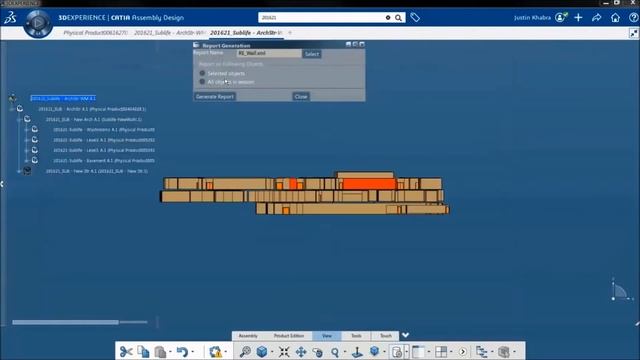Click the Fit All In icon
Screen dimensions: 640x360
[x=284, y=351]
